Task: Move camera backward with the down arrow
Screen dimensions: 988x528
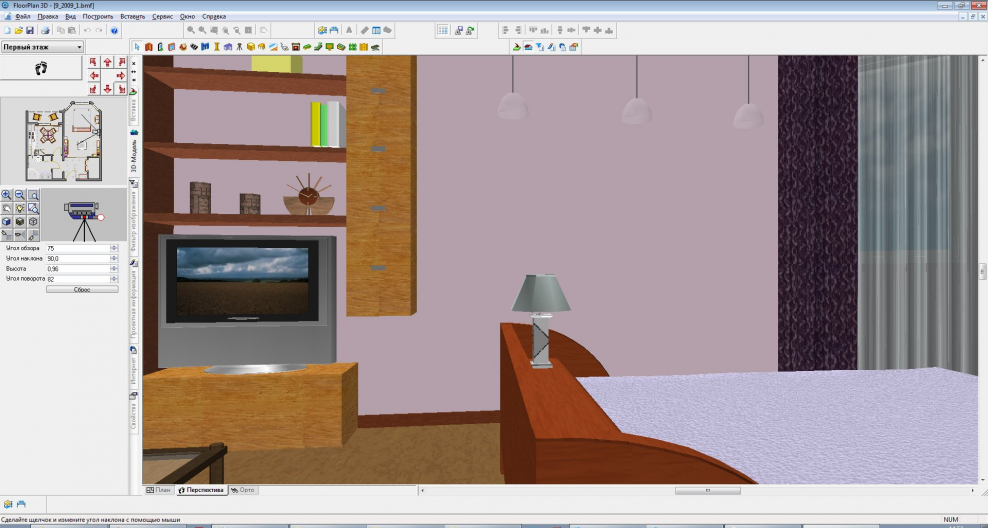Action: pyautogui.click(x=107, y=89)
